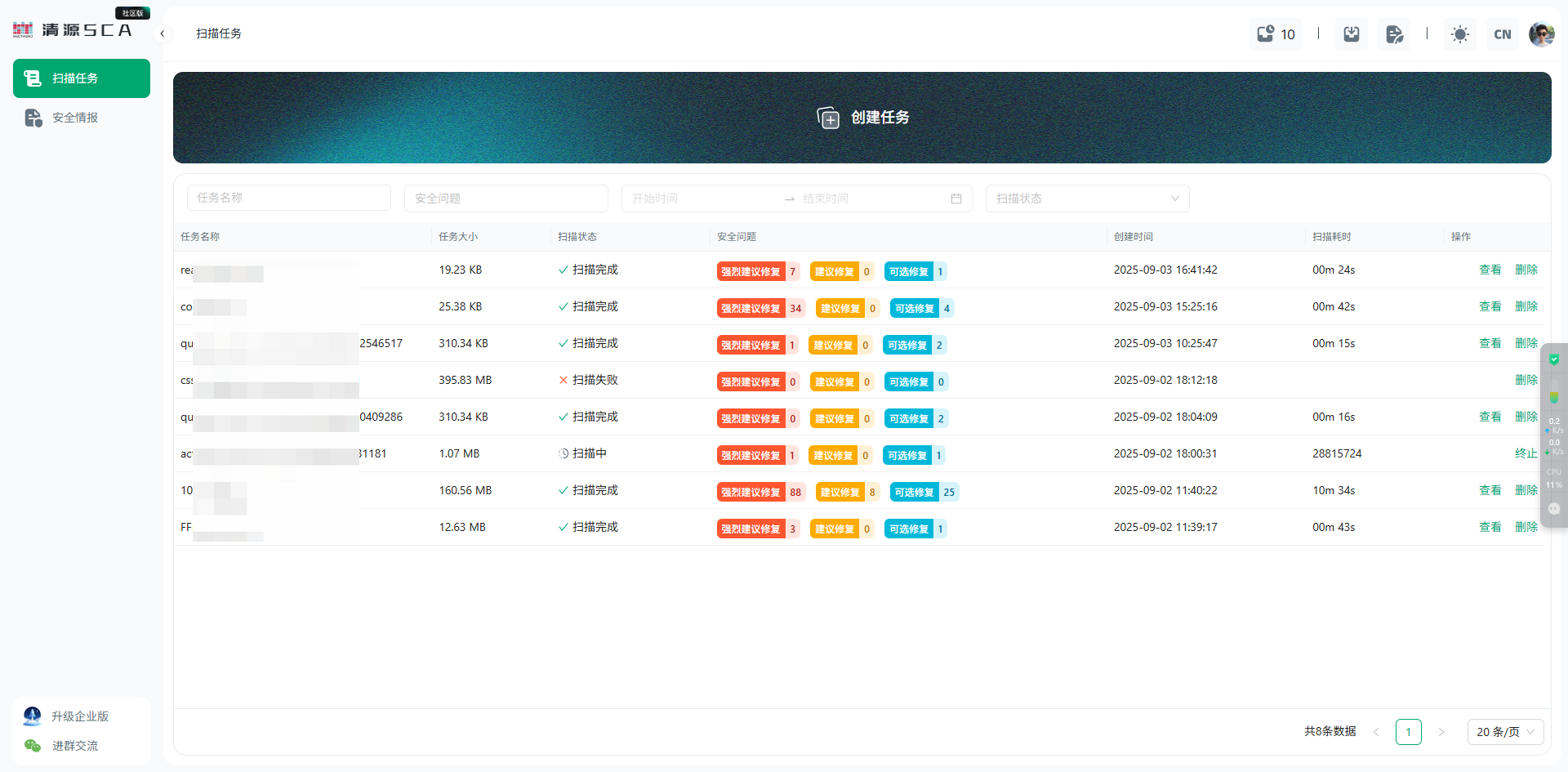Click the green shield icon in floating widget
The image size is (1568, 772).
1554,359
